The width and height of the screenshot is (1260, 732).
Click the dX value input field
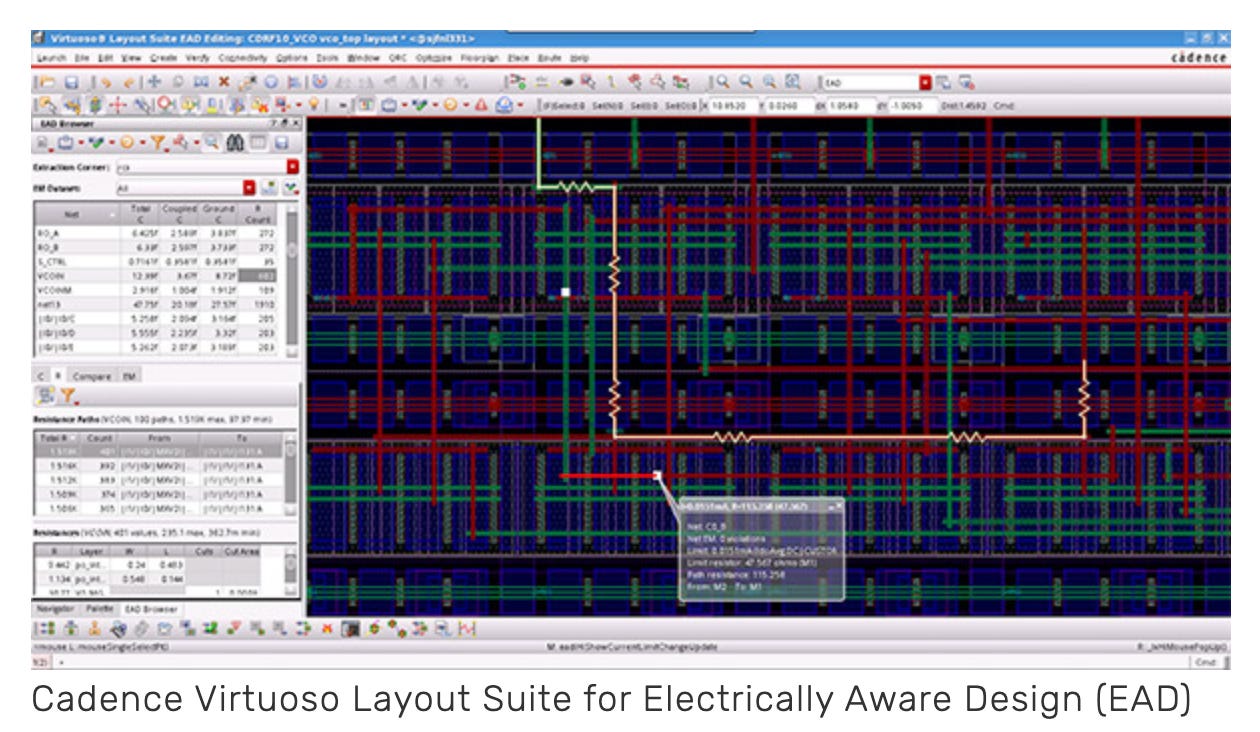tap(852, 105)
